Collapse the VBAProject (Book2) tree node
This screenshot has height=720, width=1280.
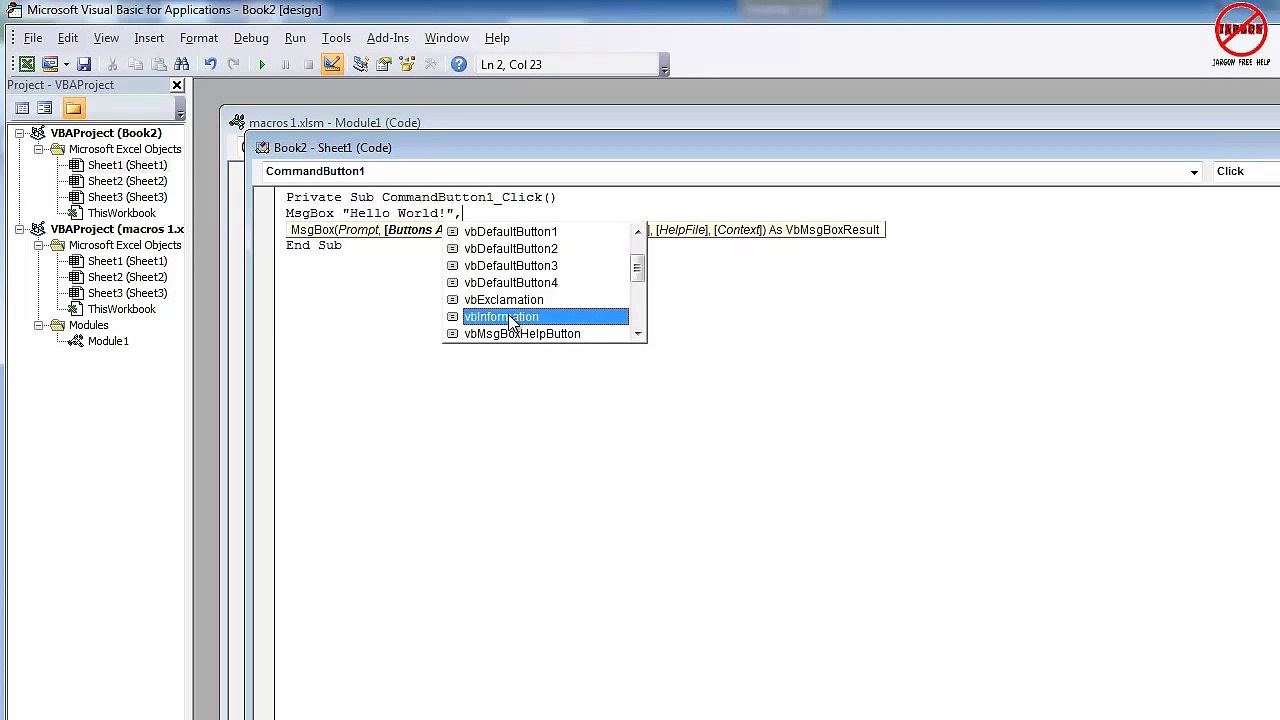coord(20,133)
